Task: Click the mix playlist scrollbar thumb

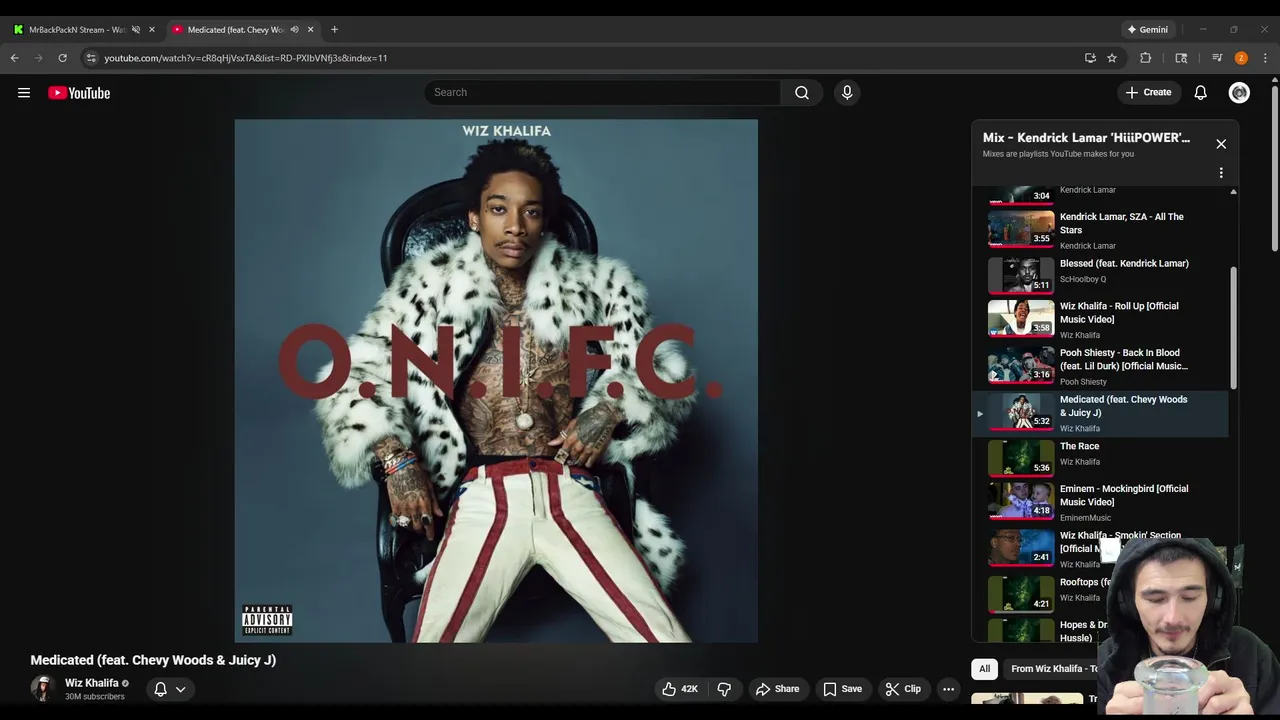Action: click(1233, 328)
